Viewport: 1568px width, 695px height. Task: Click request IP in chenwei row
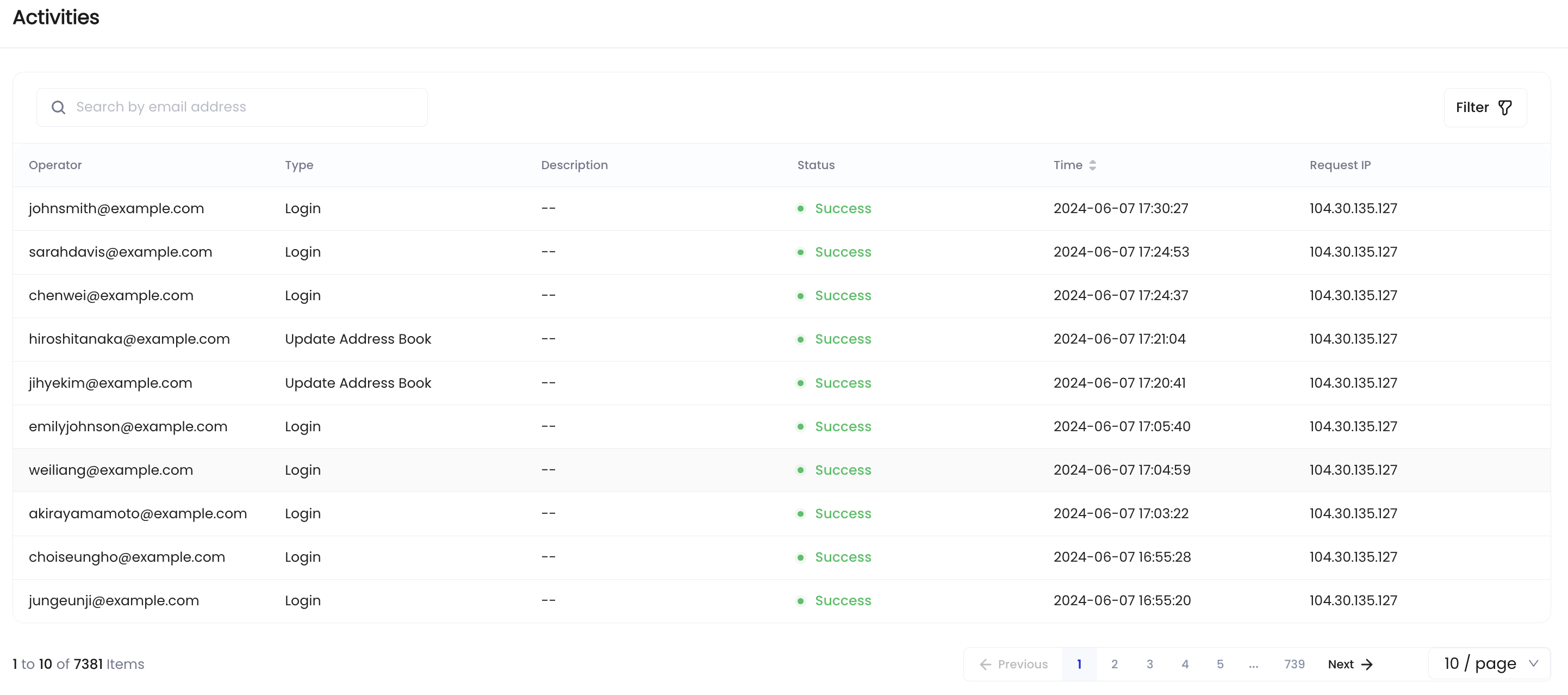point(1353,296)
